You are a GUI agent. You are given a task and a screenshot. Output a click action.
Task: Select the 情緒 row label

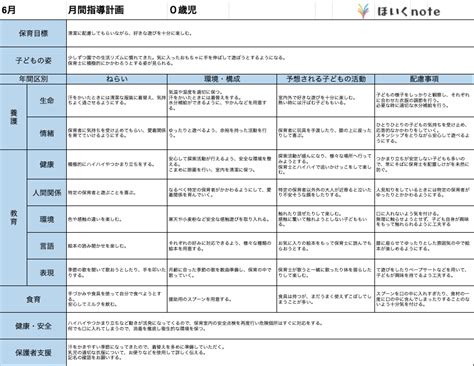[47, 133]
